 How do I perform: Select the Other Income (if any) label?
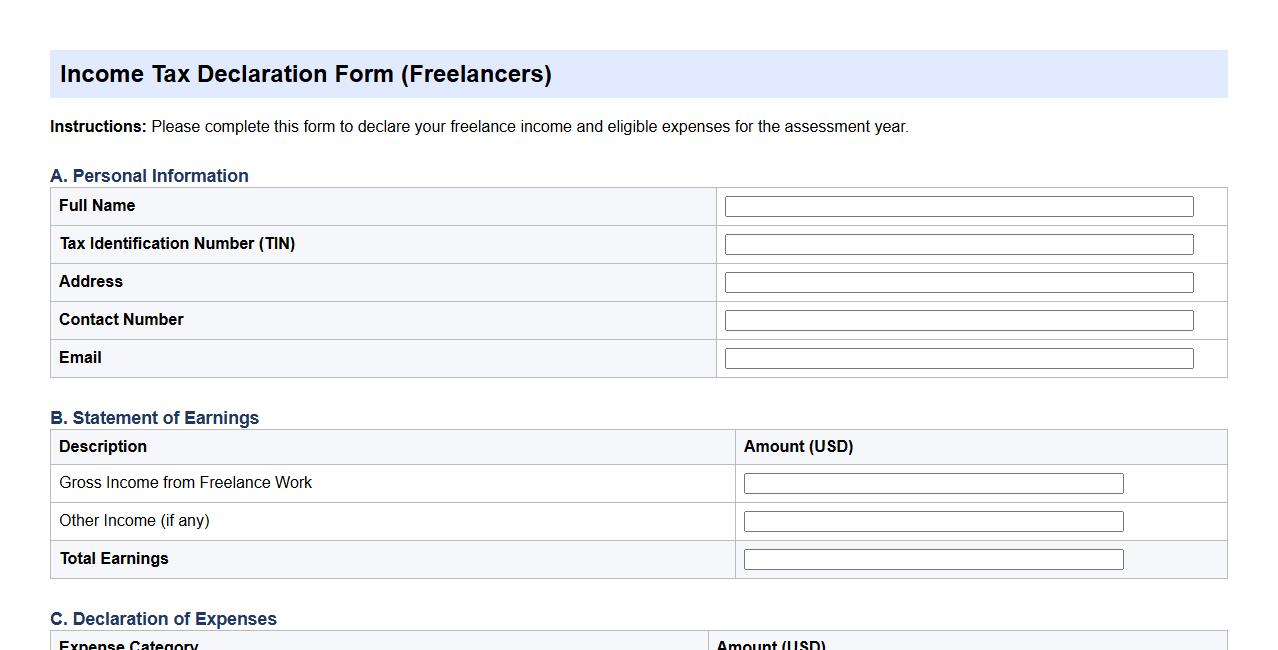pos(133,520)
